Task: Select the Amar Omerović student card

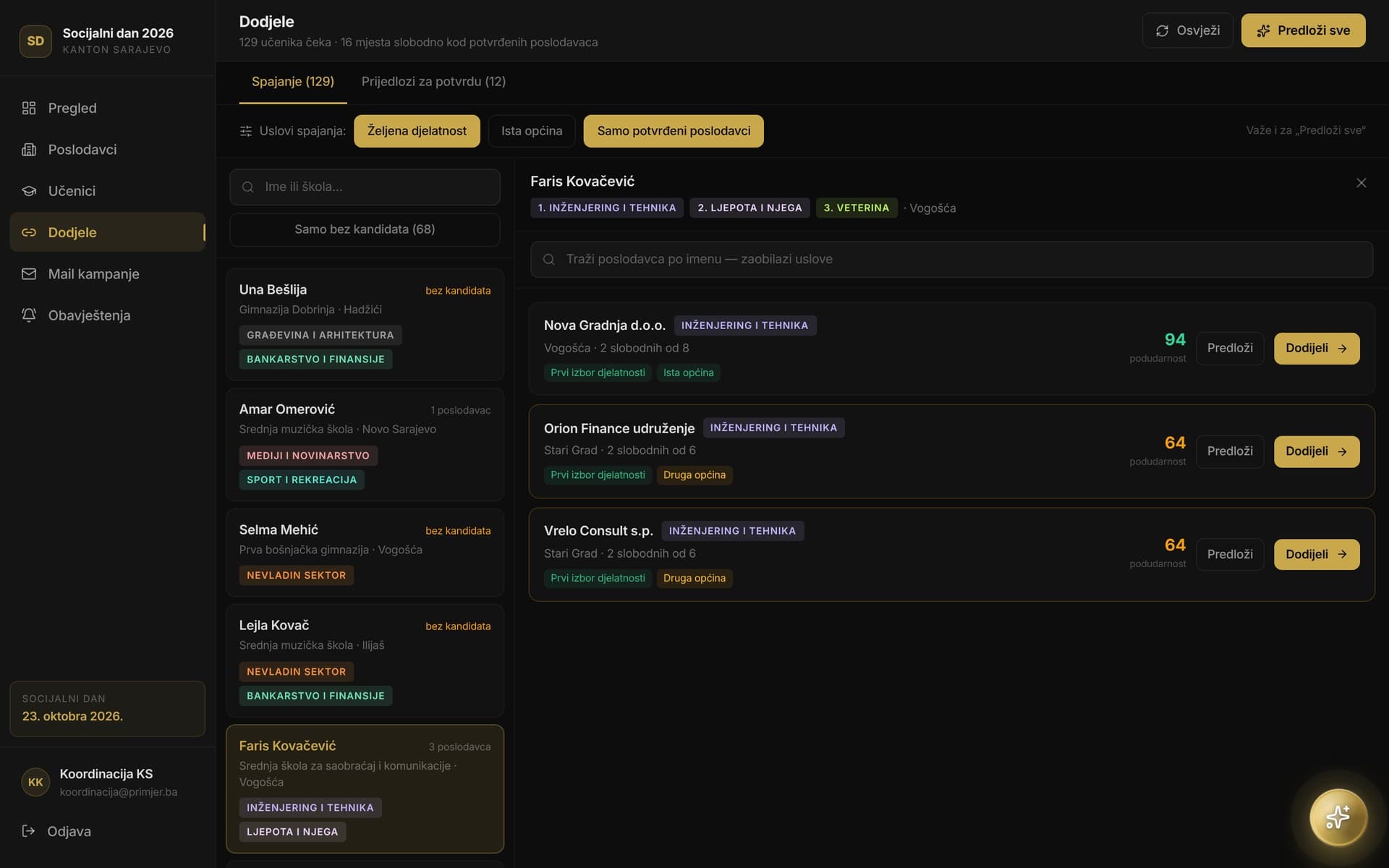Action: (365, 445)
